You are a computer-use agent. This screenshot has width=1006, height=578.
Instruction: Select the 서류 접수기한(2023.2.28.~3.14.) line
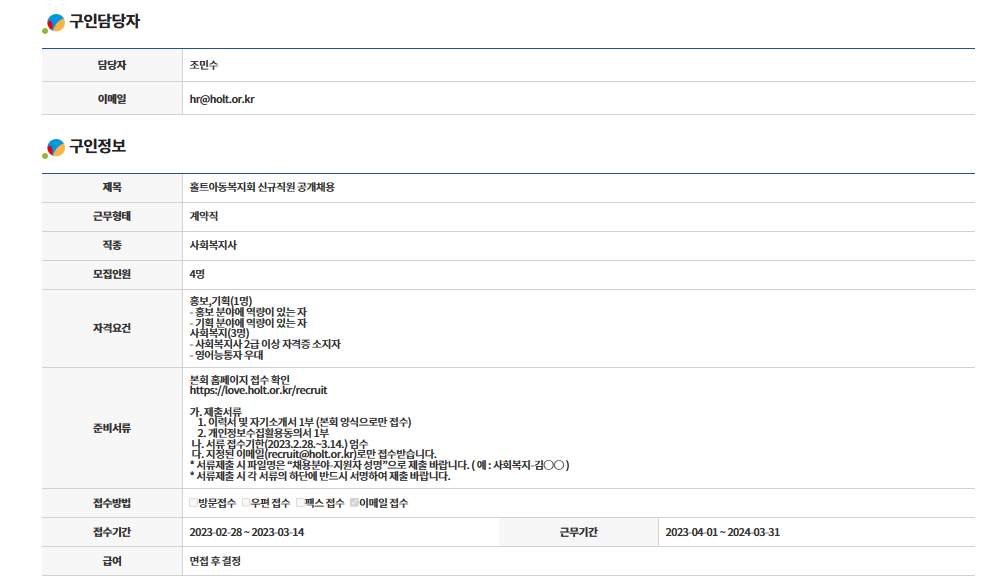[280, 444]
